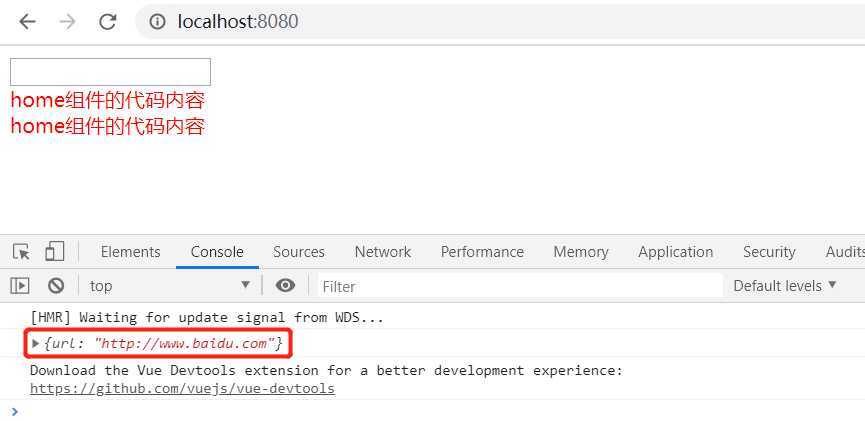865x421 pixels.
Task: Click the console Filter input field
Action: click(520, 286)
